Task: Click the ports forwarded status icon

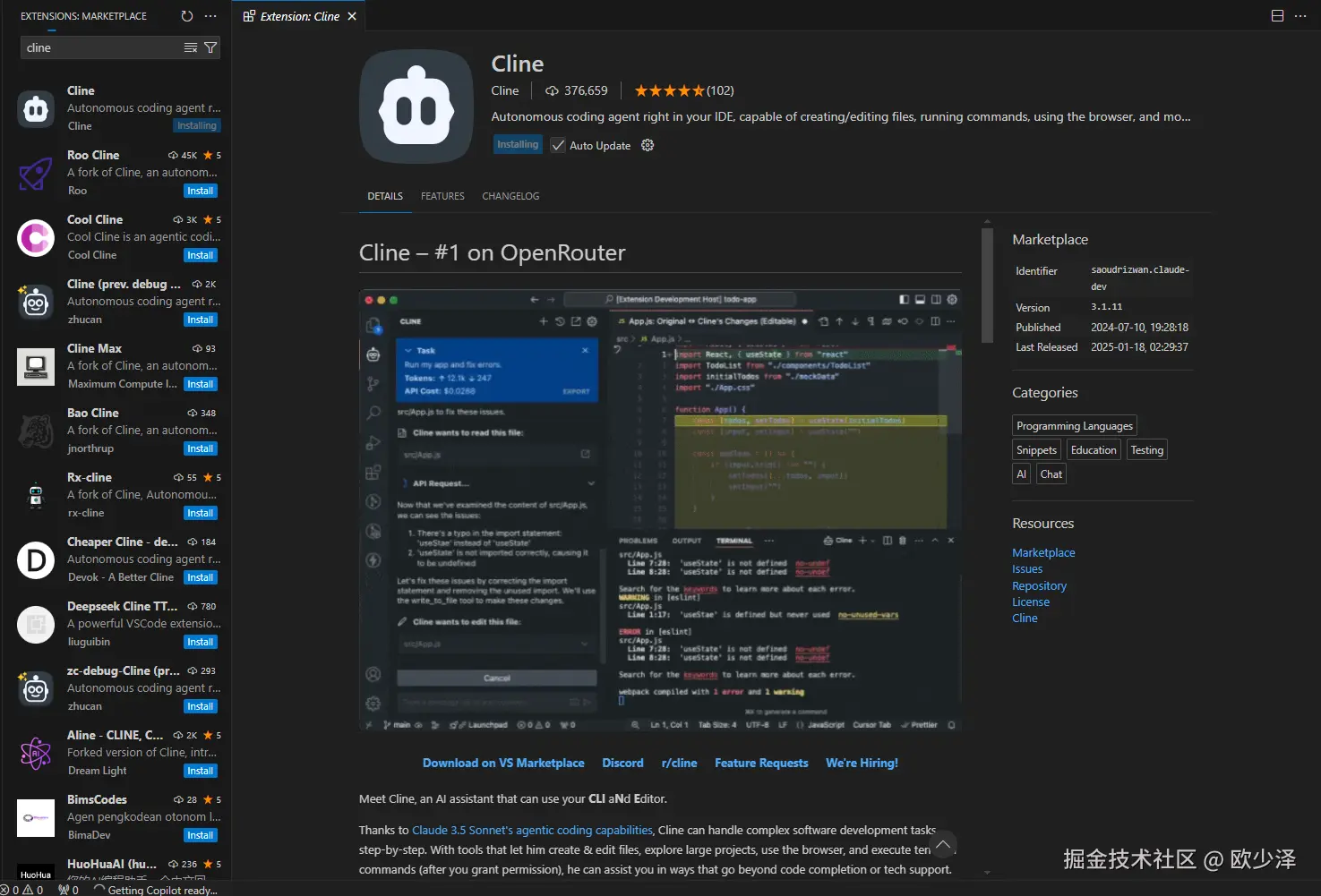Action: pos(68,890)
